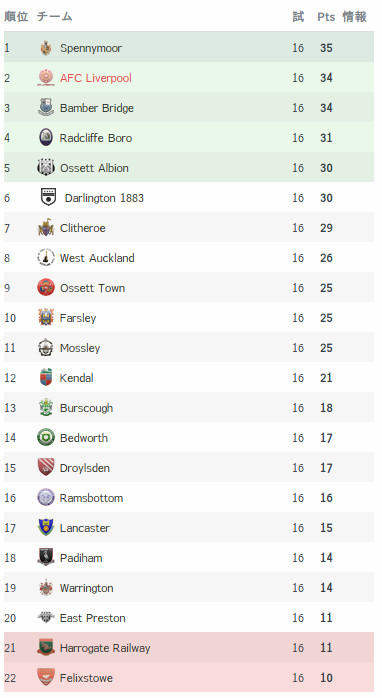This screenshot has height=698, width=382.
Task: Open the West Auckland team link
Action: 97,258
